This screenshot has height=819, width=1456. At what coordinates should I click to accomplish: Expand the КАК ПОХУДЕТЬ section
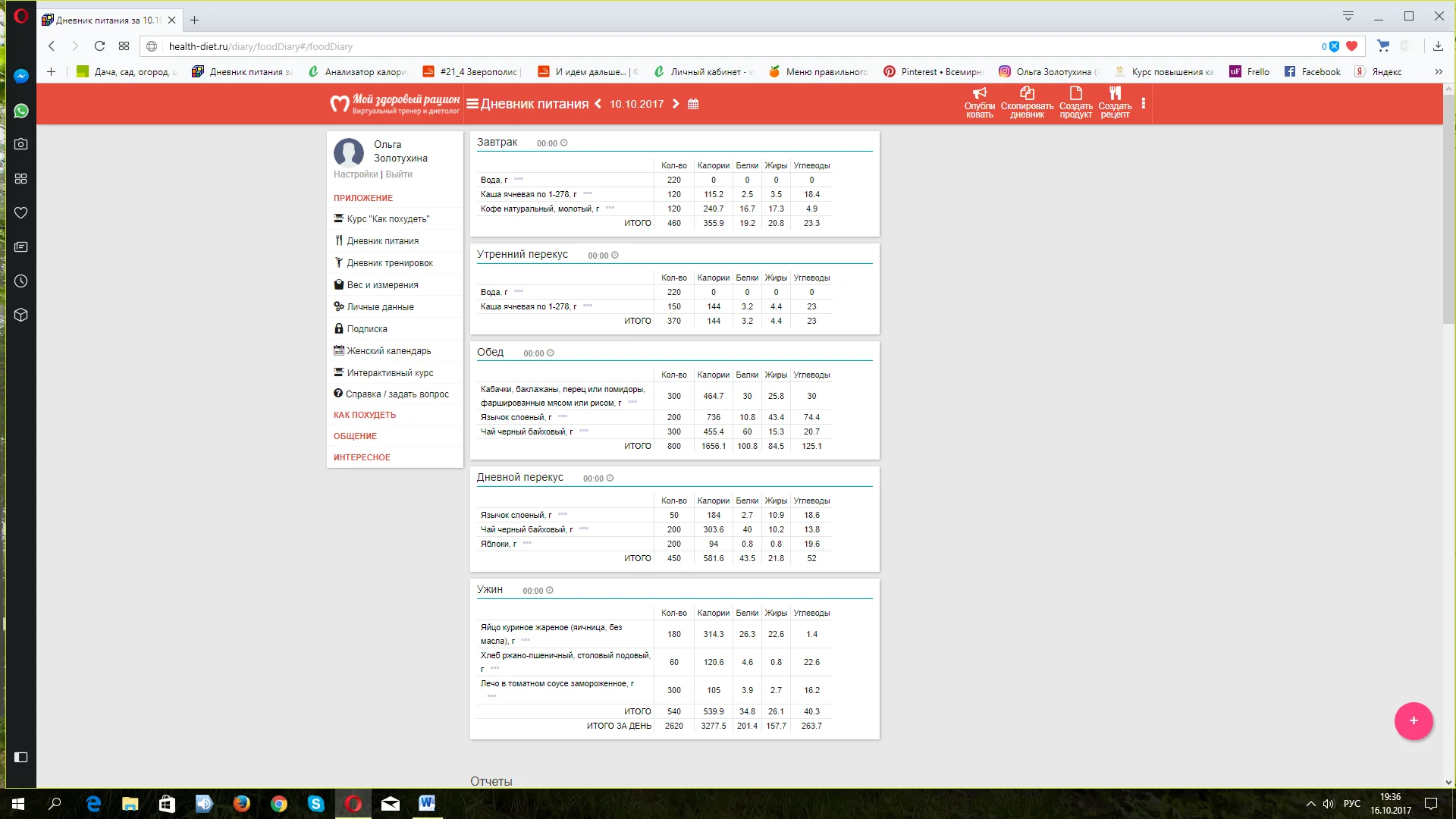pyautogui.click(x=365, y=416)
